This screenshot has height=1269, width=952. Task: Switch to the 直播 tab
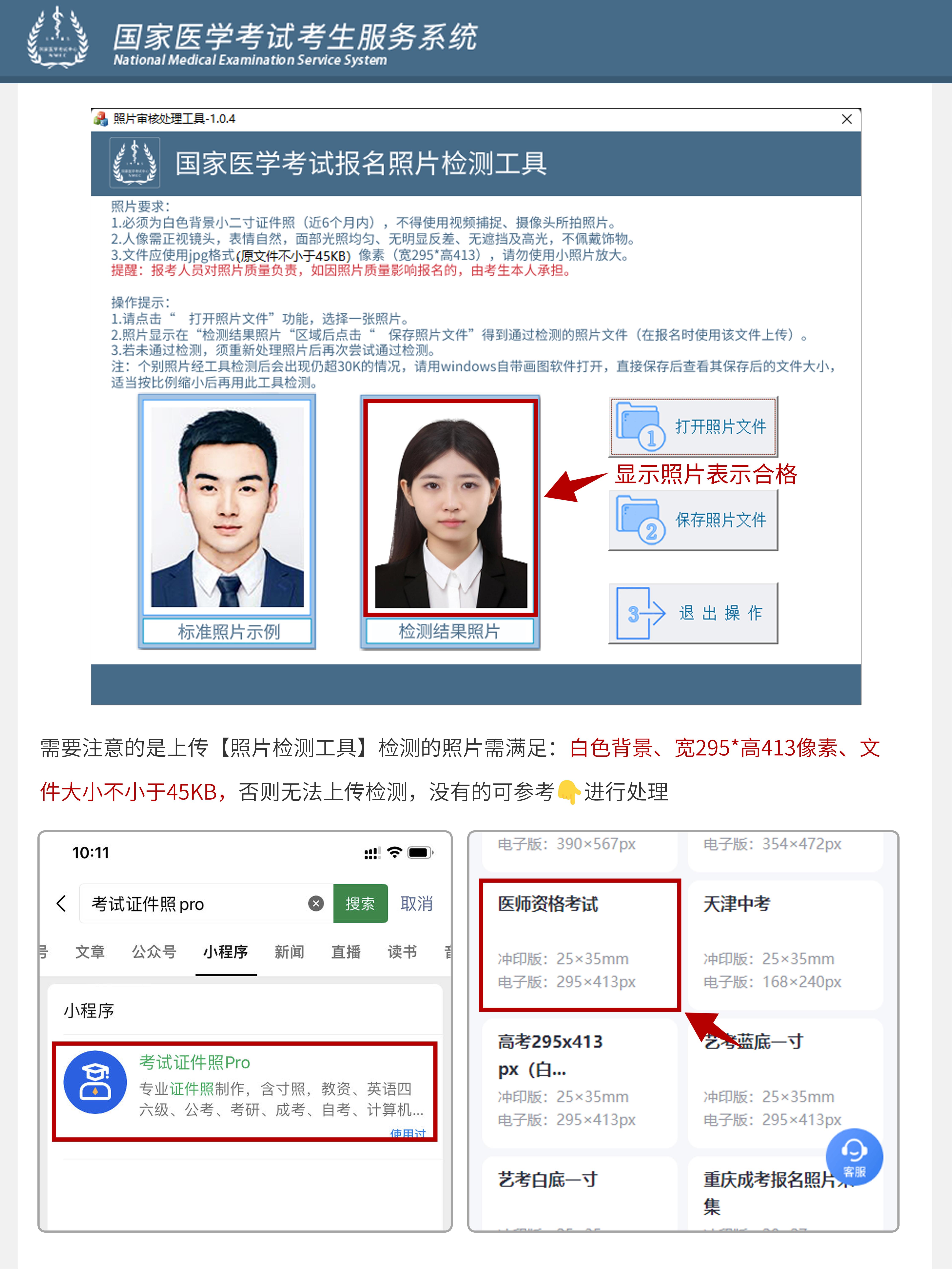346,952
